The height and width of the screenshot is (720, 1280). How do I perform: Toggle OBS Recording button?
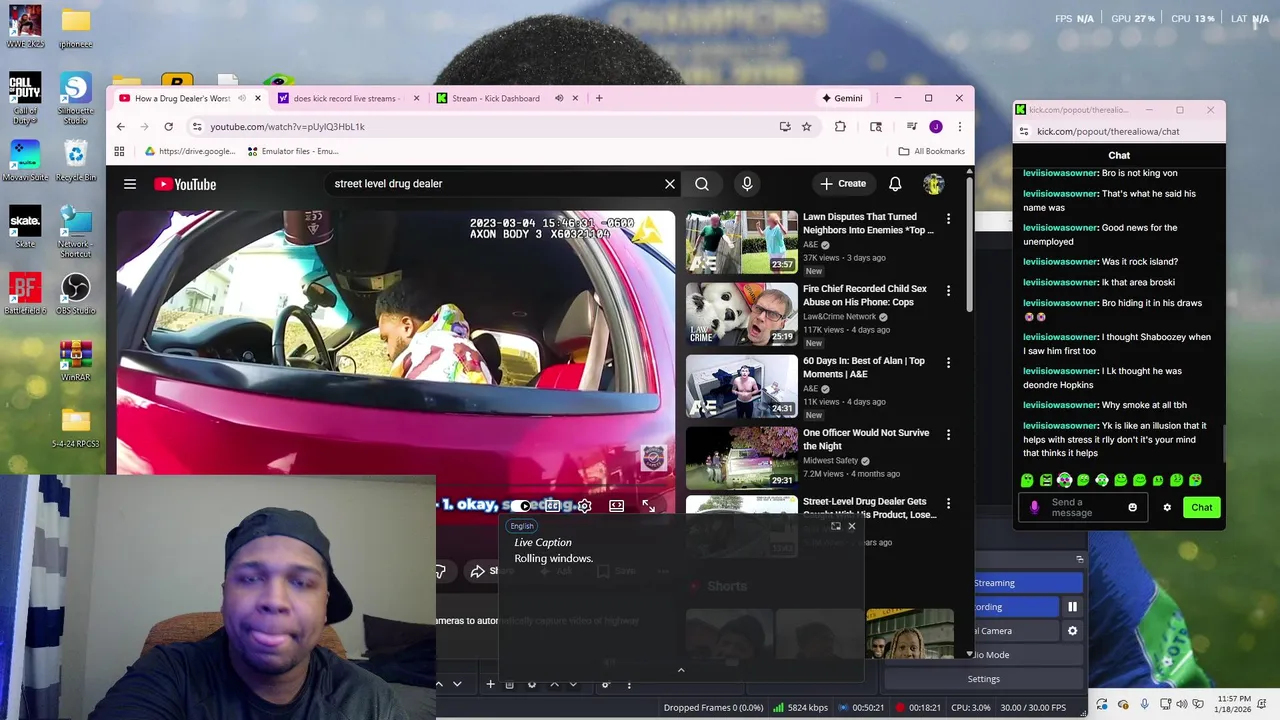pos(1015,607)
